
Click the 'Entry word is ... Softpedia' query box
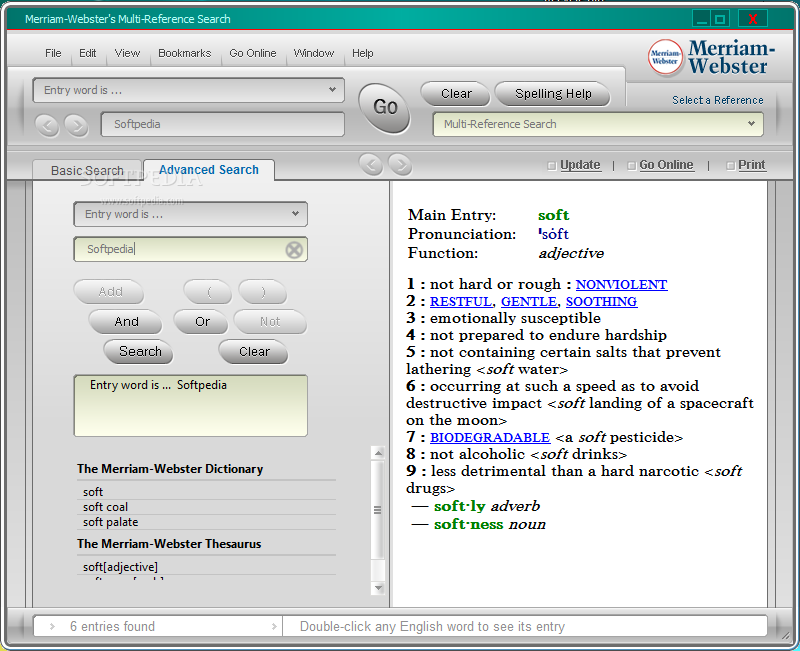pos(190,406)
